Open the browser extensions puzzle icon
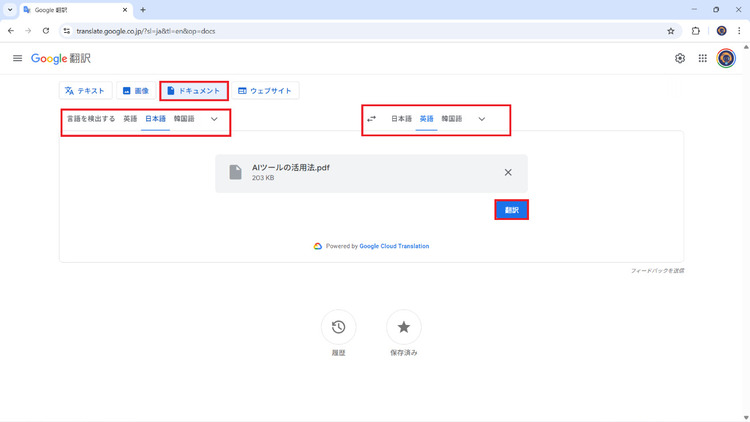Image resolution: width=750 pixels, height=422 pixels. click(696, 31)
